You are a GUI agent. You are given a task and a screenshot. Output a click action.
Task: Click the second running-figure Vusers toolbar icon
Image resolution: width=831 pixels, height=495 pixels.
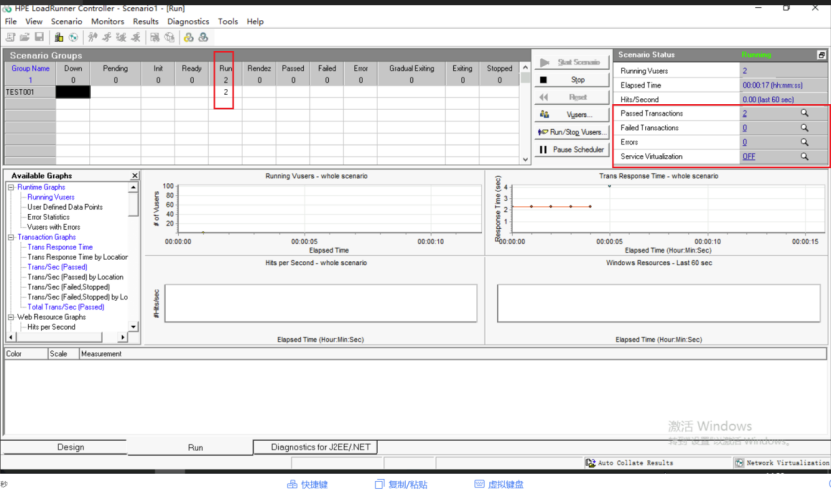[107, 37]
